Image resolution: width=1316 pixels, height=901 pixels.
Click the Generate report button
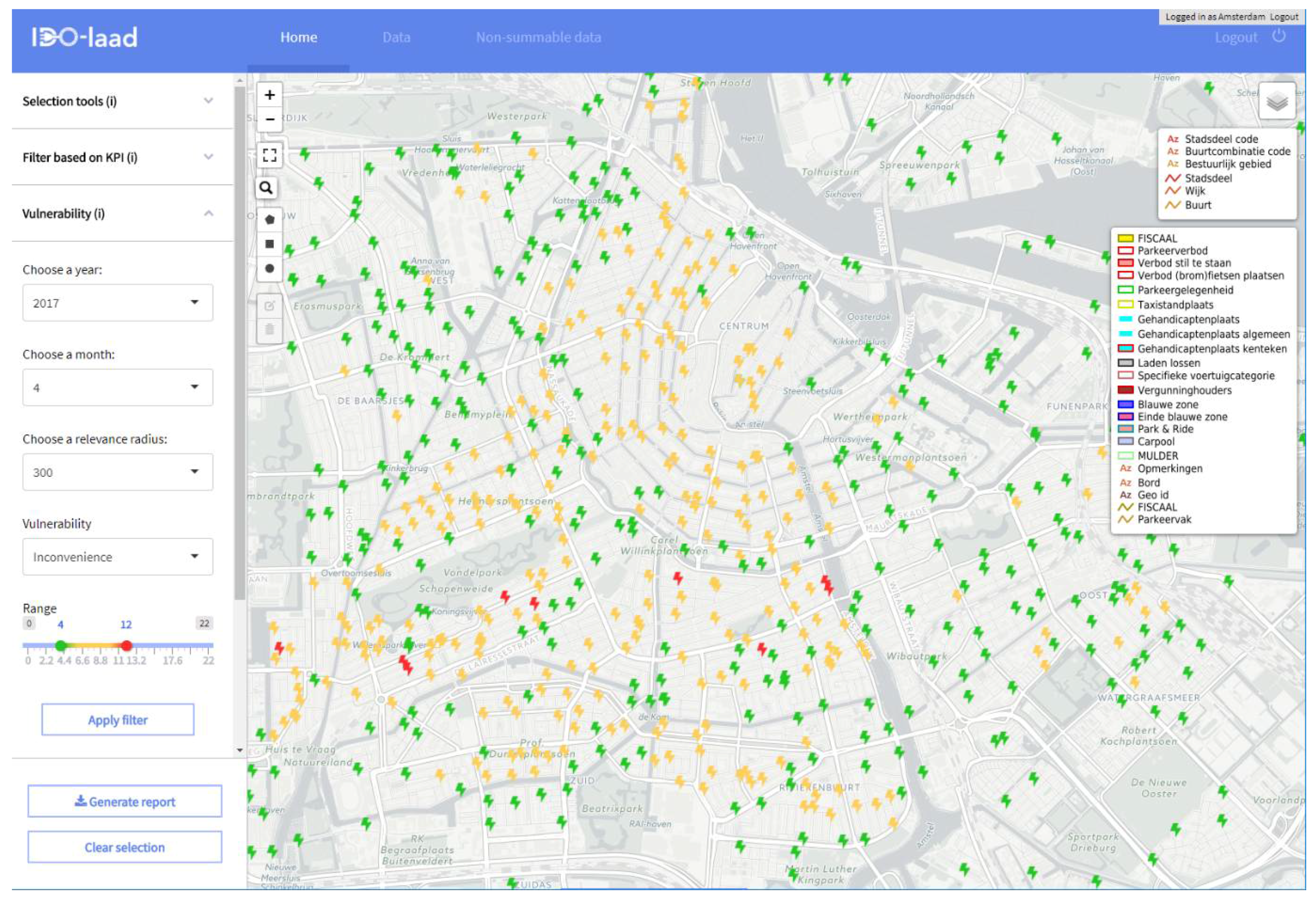(124, 801)
